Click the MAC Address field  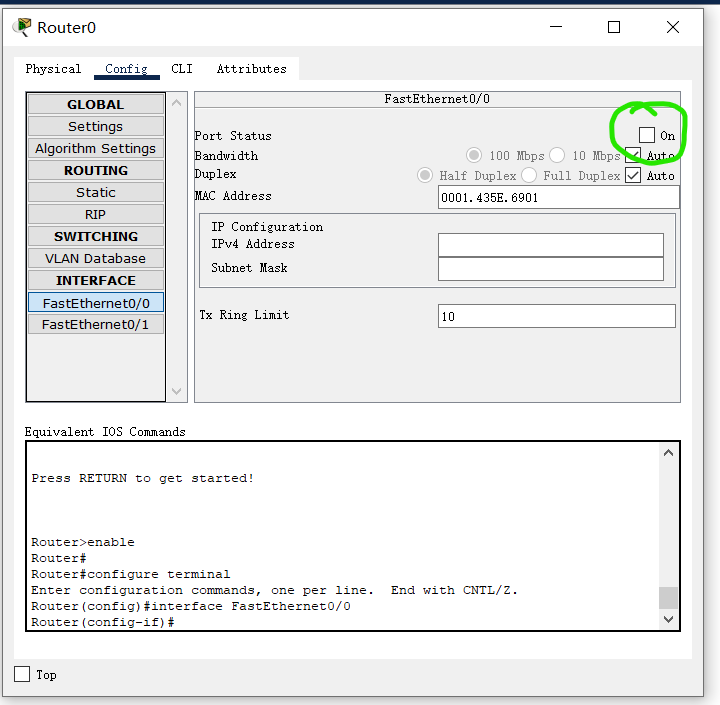pos(558,197)
